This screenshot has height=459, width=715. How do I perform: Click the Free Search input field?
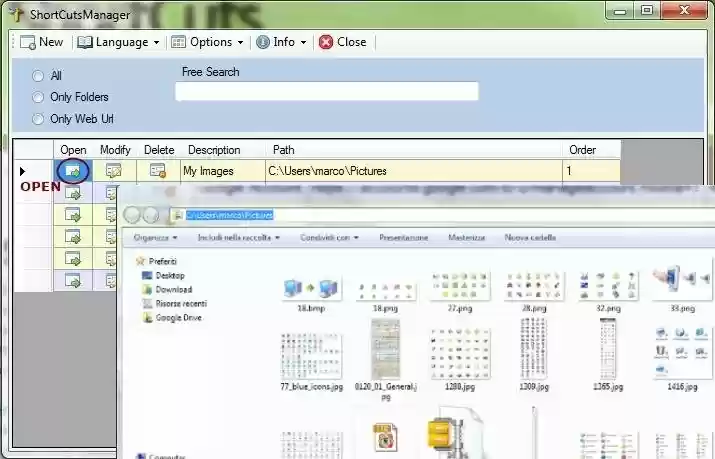pyautogui.click(x=327, y=91)
